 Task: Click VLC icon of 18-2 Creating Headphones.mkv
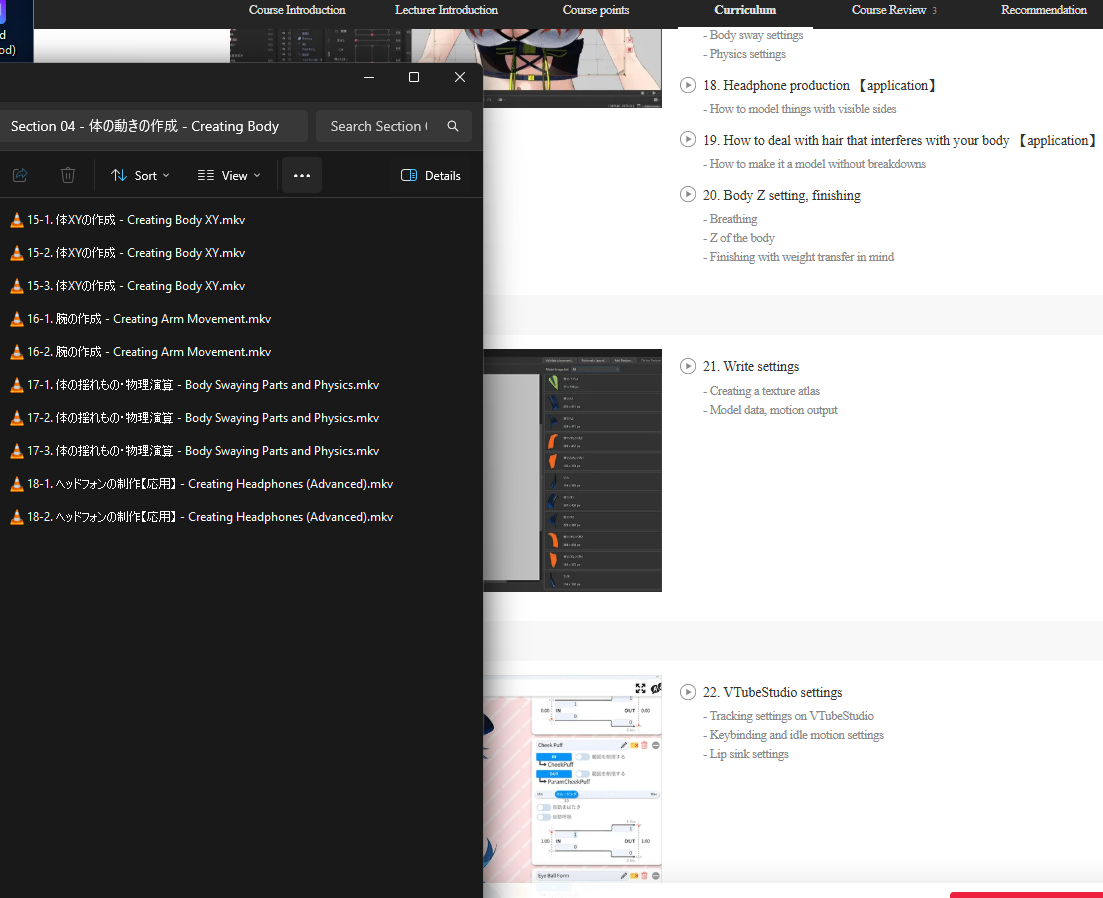(17, 518)
